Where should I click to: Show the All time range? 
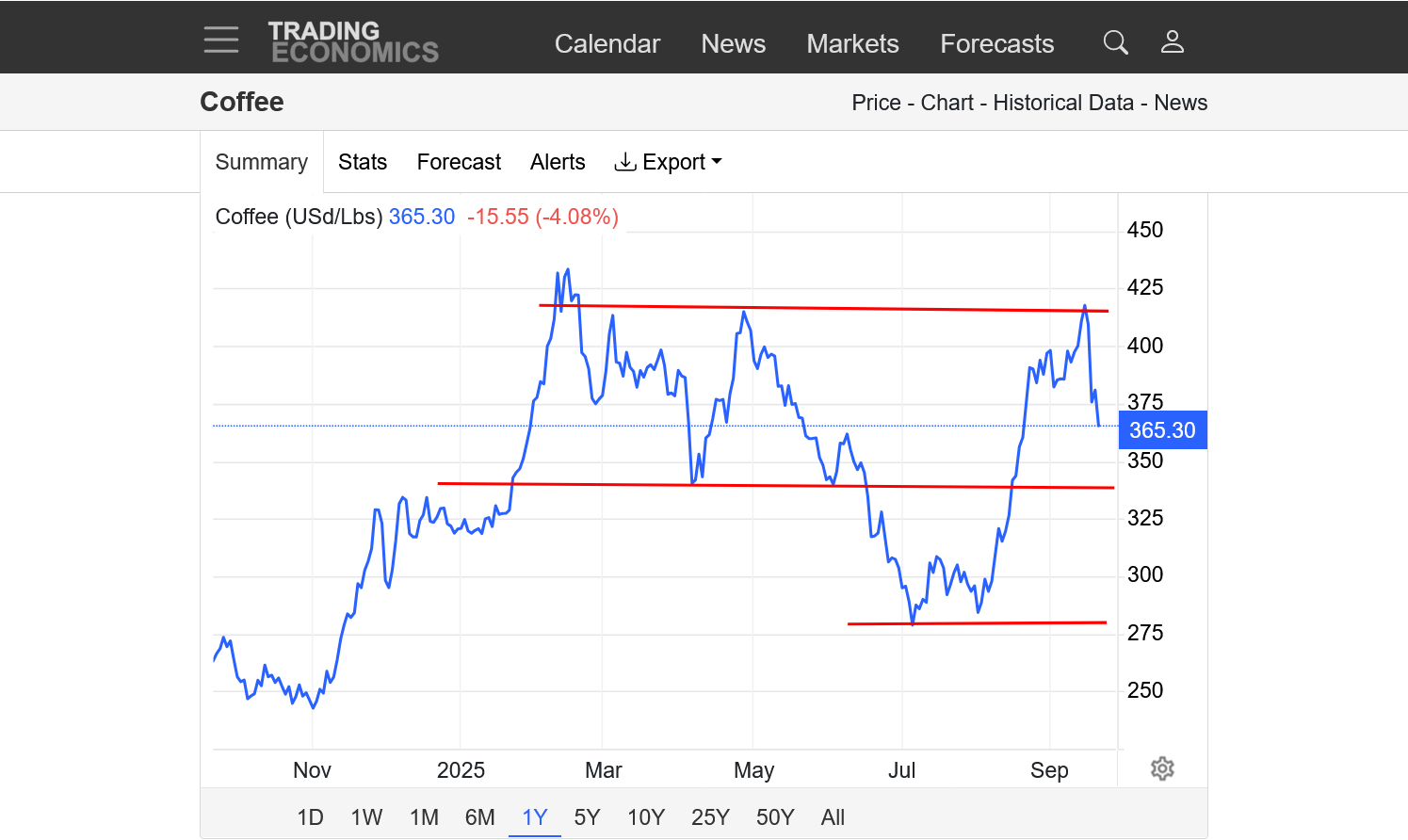833,816
